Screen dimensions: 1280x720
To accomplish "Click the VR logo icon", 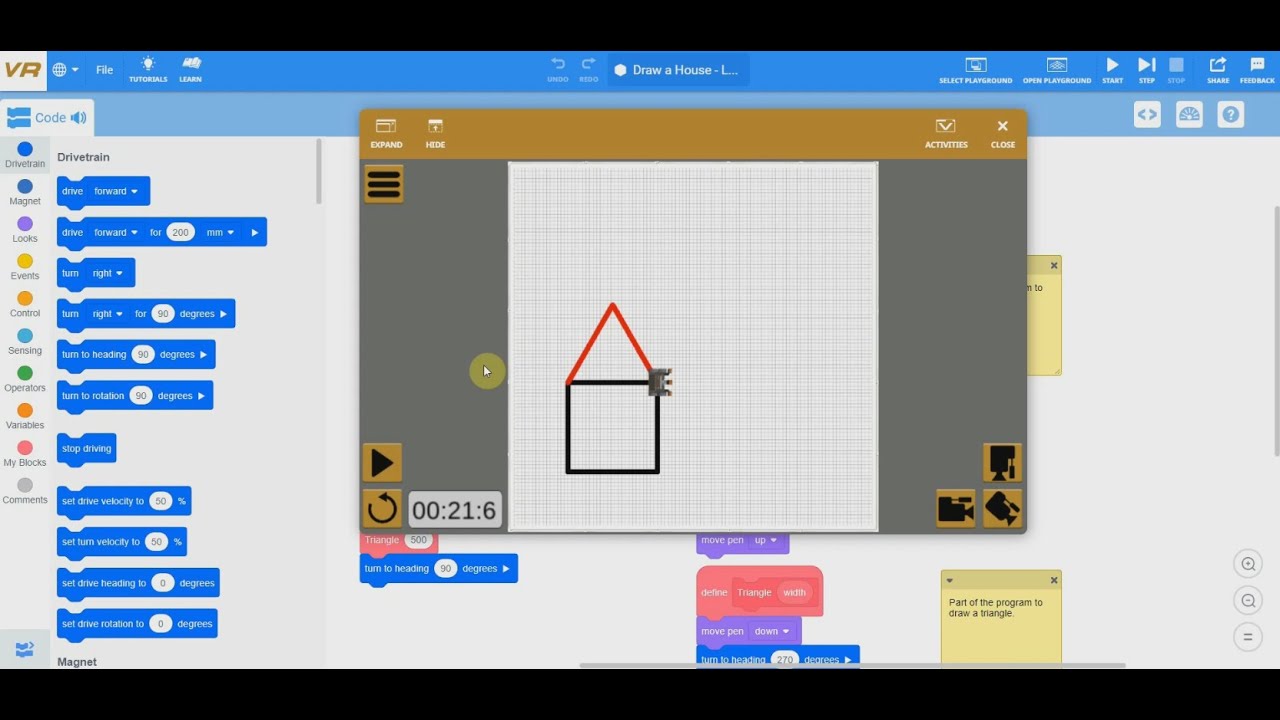I will point(22,70).
